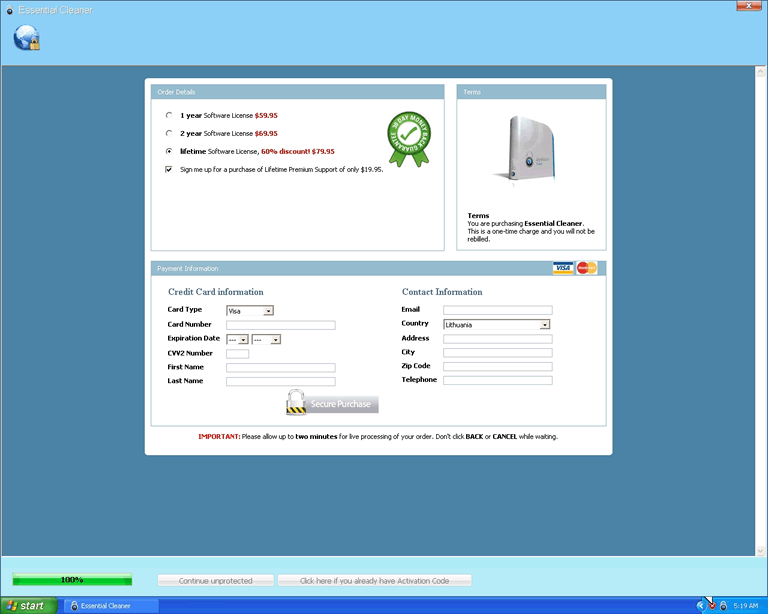Click the green money back guarantee badge
The width and height of the screenshot is (768, 614).
tap(408, 137)
